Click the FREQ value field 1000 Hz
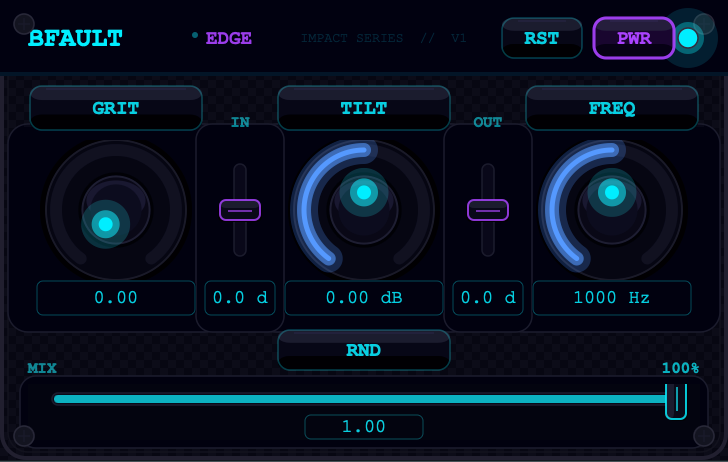Image resolution: width=728 pixels, height=462 pixels. pos(612,298)
